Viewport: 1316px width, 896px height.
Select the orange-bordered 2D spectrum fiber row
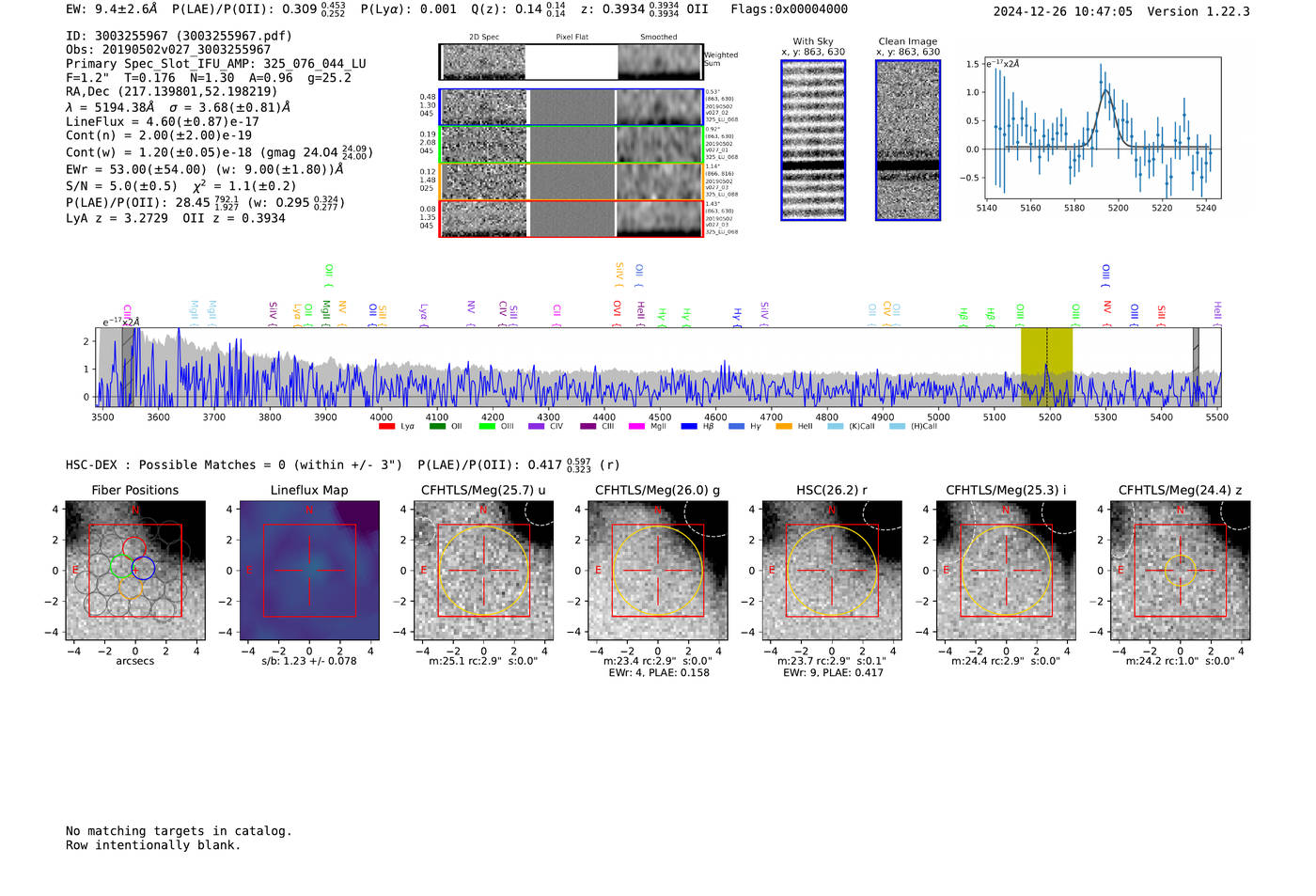[572, 181]
